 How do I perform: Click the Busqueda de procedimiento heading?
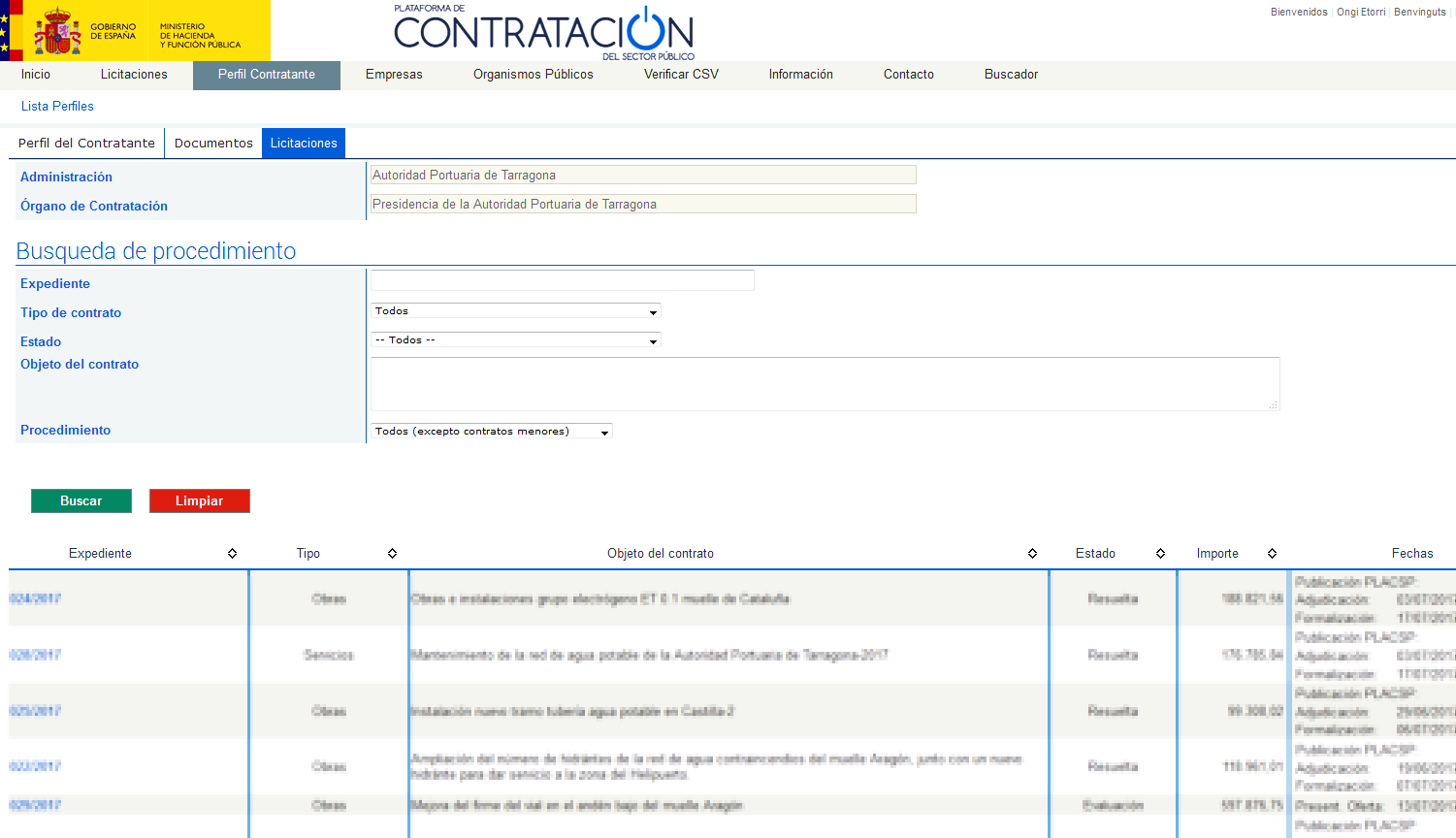pos(156,251)
